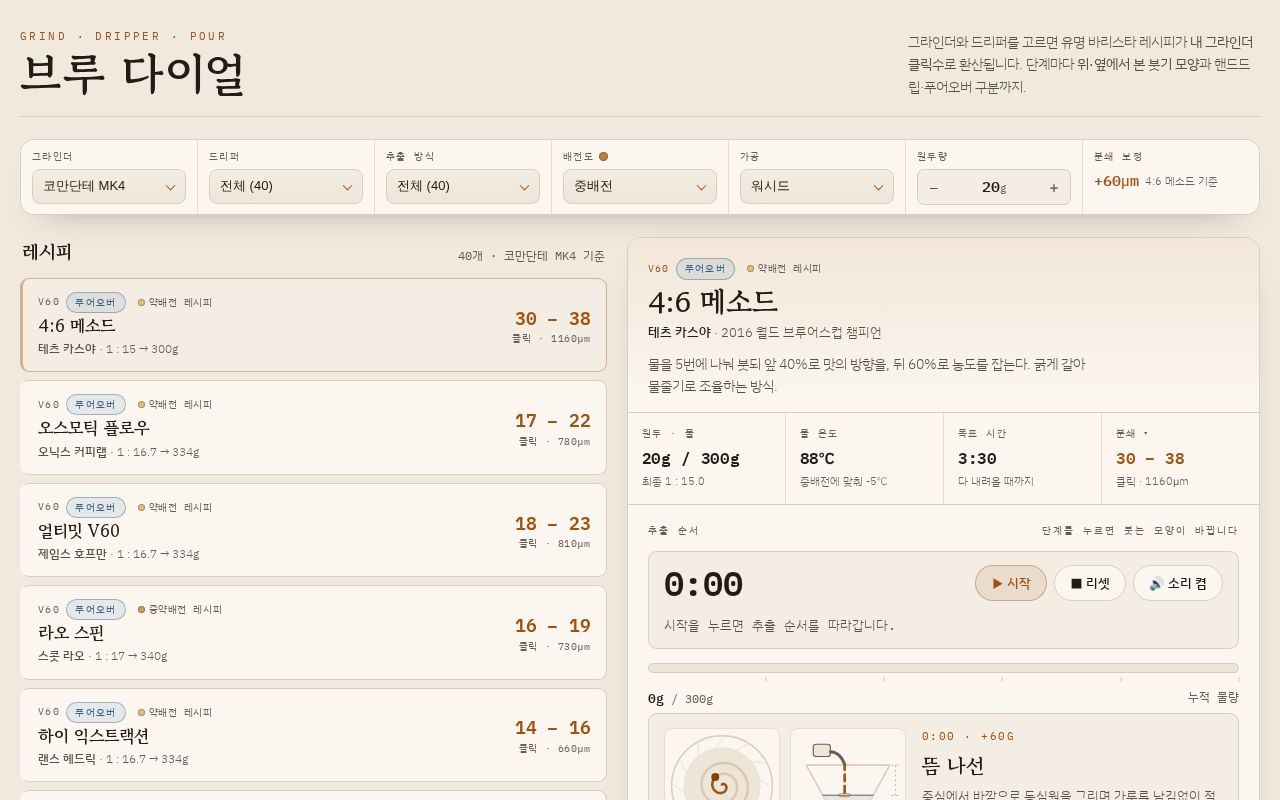Click the 30 – 38 click range on the 4:6 메소드 card
Image resolution: width=1280 pixels, height=800 pixels.
coord(552,319)
